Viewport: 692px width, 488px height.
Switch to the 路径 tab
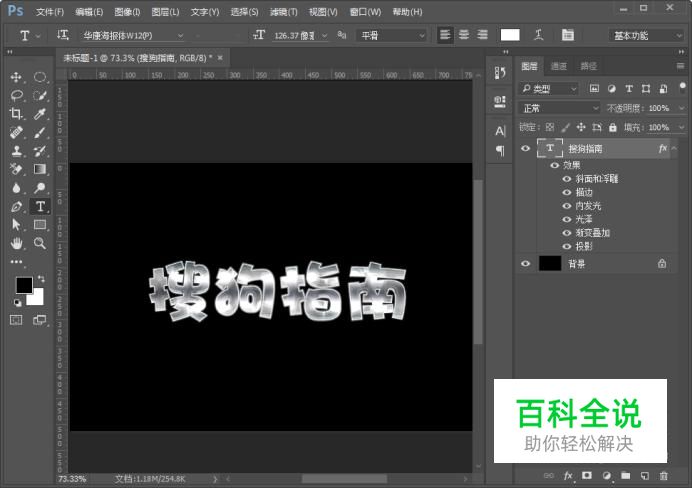point(588,66)
